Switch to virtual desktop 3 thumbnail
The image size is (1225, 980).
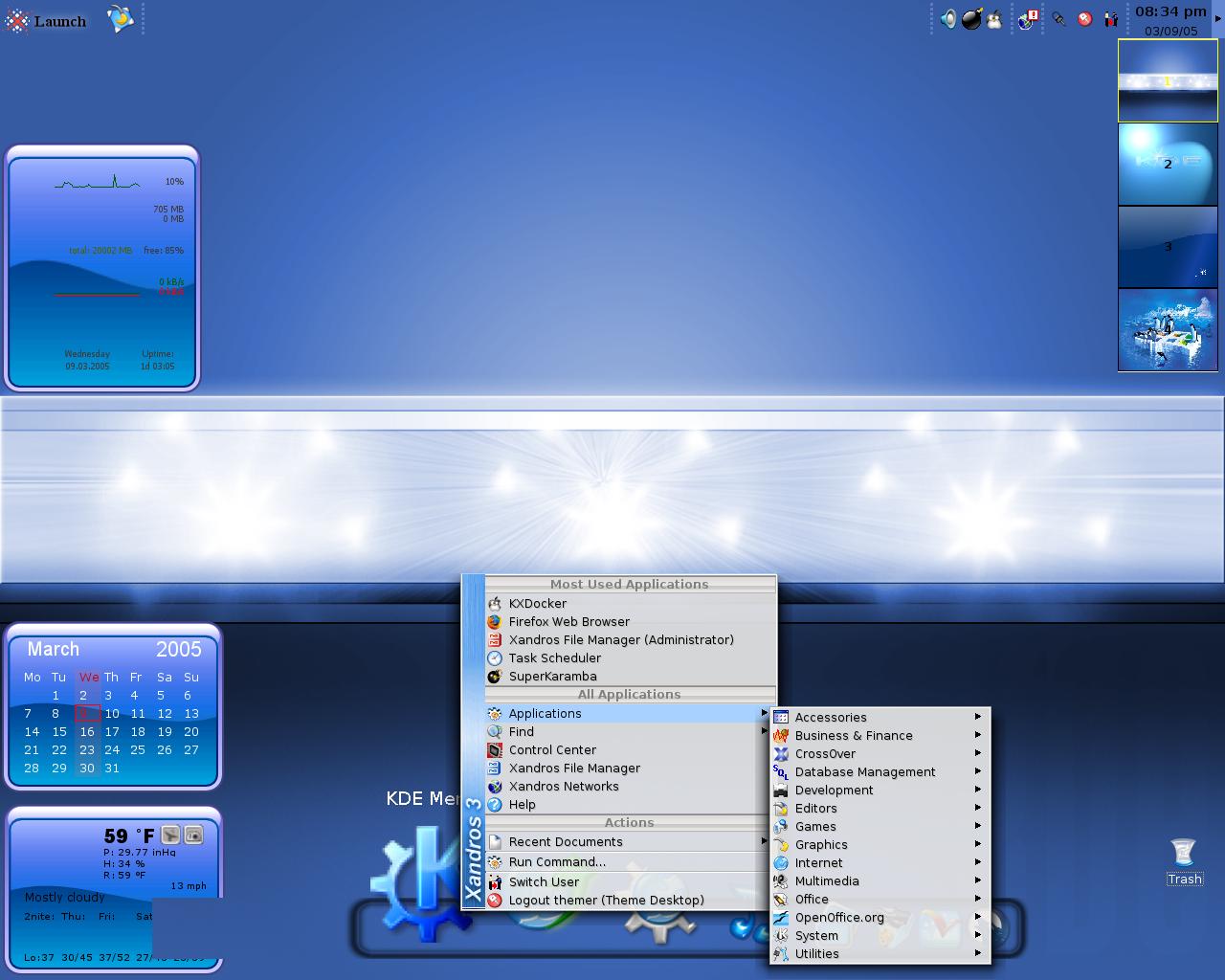tap(1168, 247)
